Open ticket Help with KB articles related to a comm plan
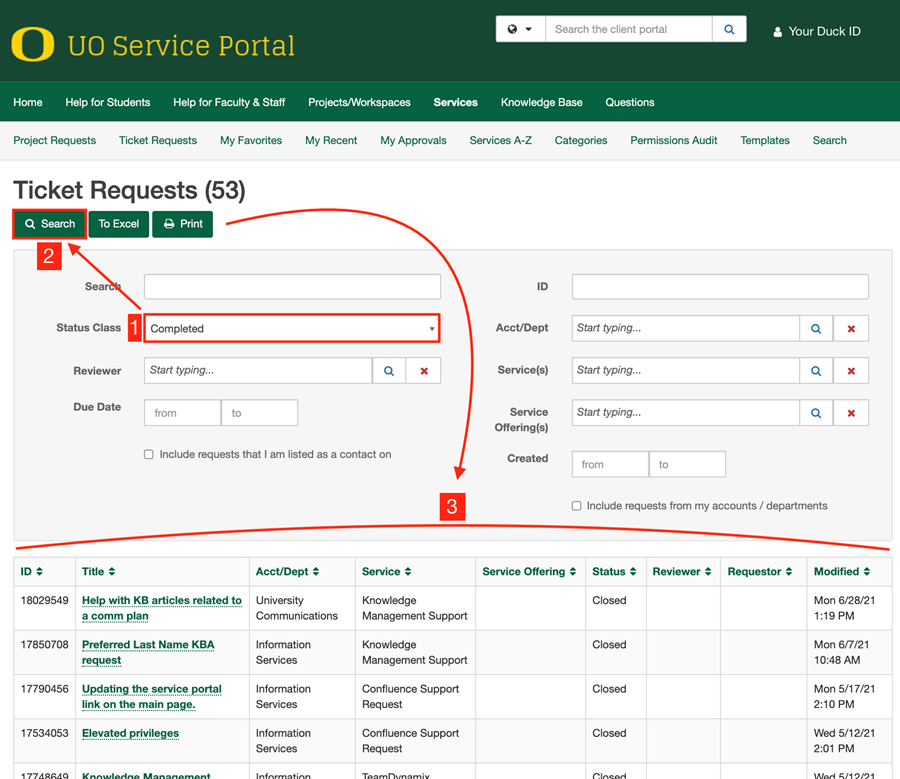Viewport: 900px width, 779px height. [162, 608]
